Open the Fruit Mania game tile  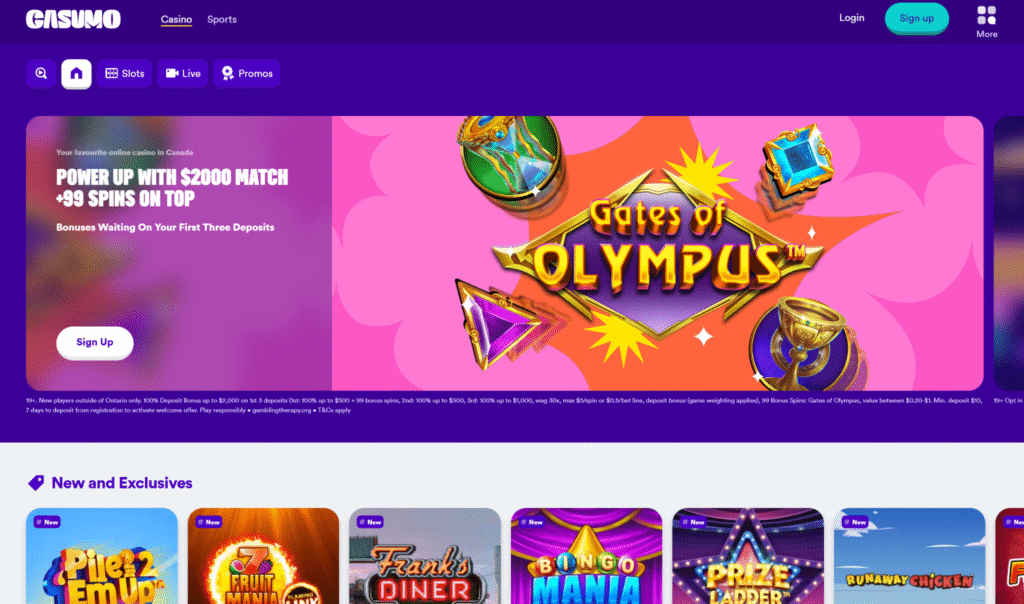click(263, 556)
